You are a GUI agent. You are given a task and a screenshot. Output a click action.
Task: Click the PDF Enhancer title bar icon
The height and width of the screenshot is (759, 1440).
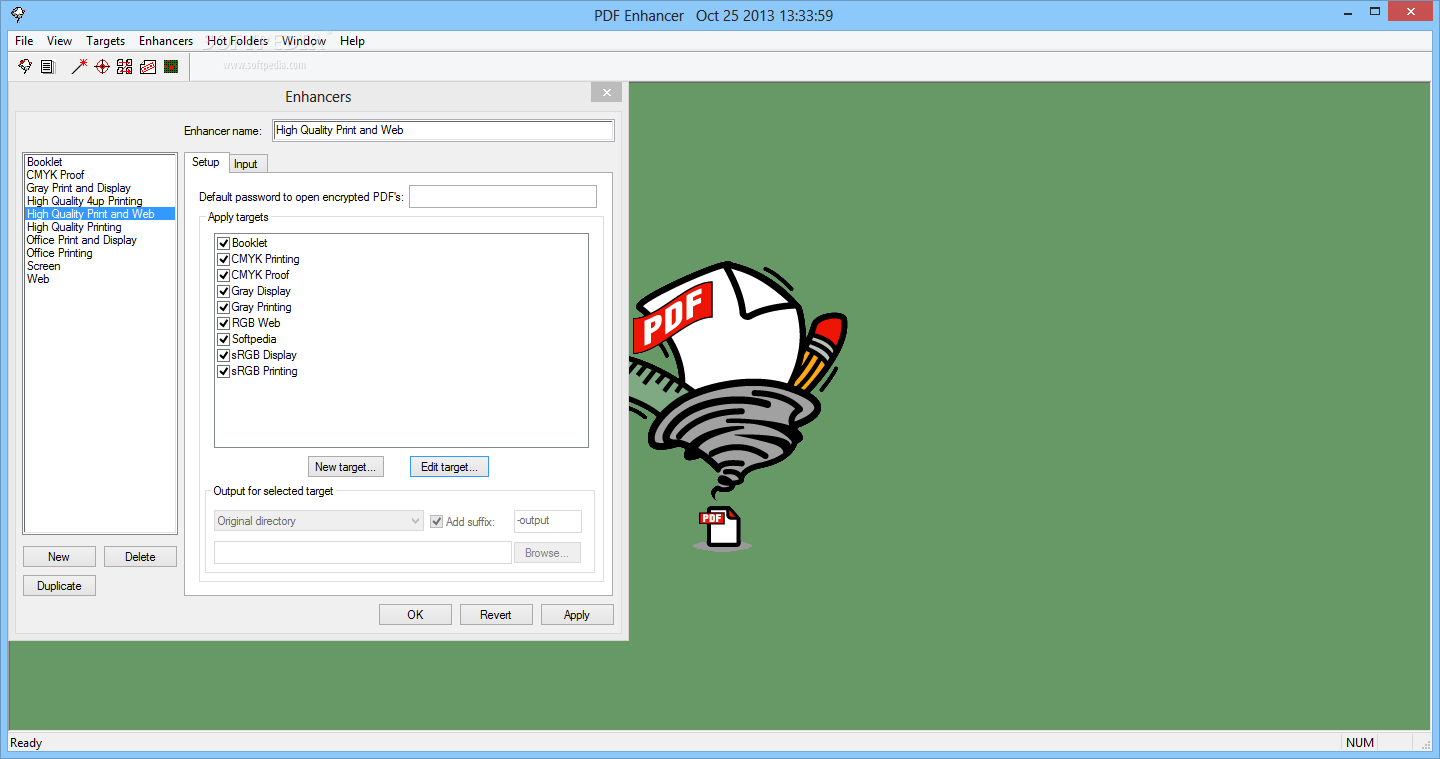[x=19, y=15]
